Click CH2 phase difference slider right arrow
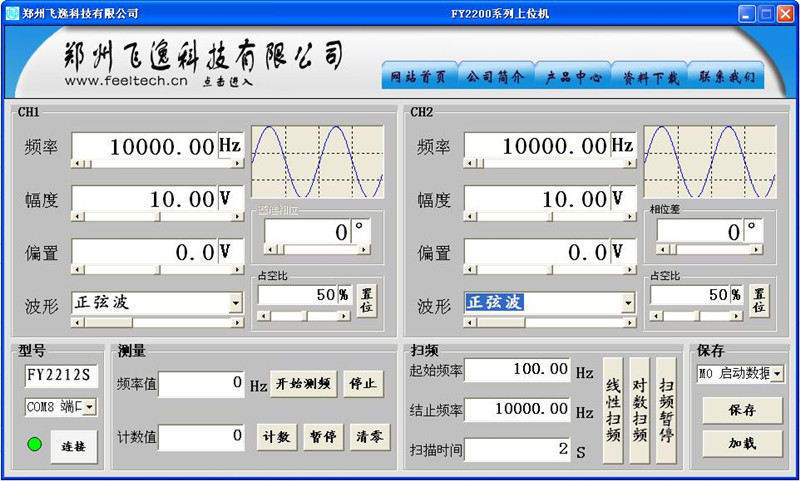This screenshot has width=800, height=481. pos(756,249)
